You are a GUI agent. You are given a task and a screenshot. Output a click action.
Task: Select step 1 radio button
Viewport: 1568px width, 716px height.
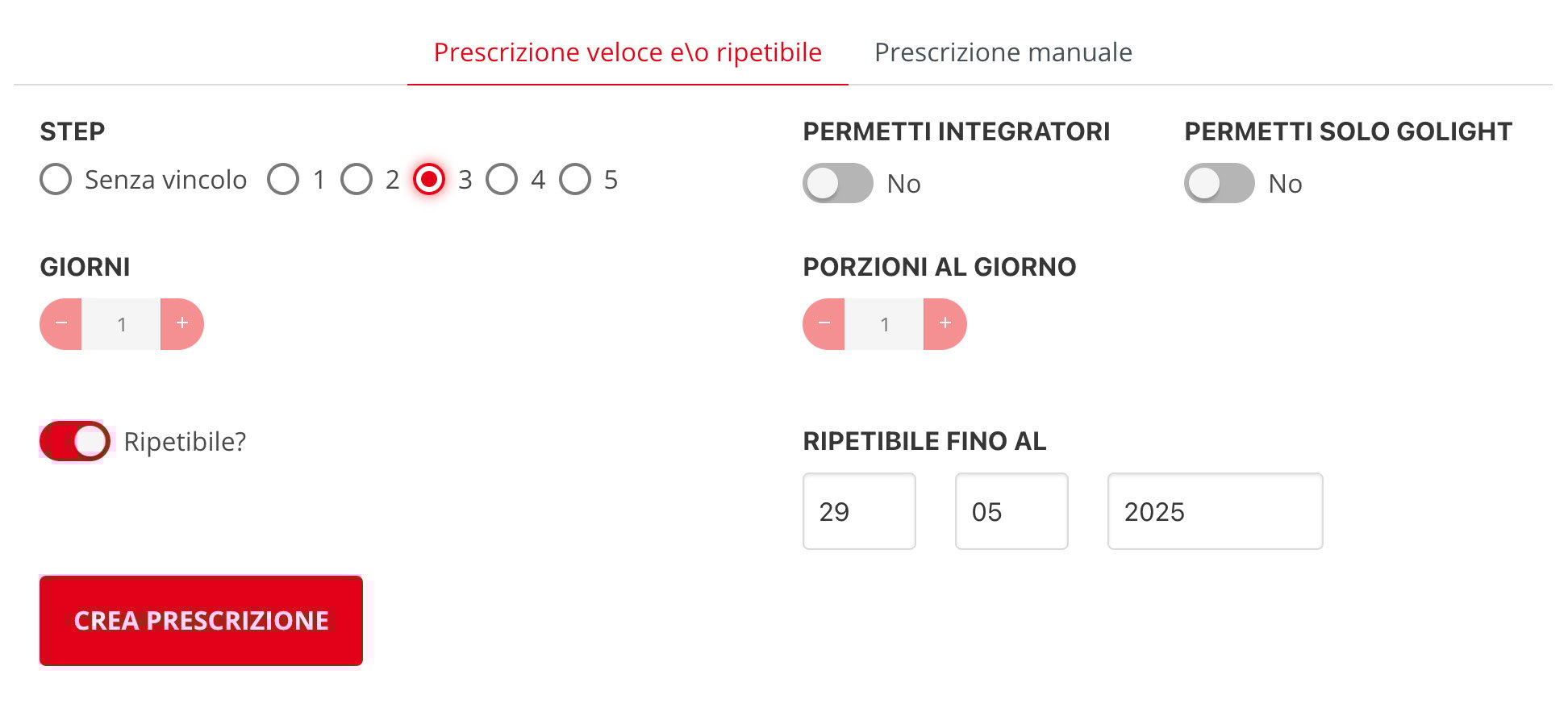coord(283,179)
